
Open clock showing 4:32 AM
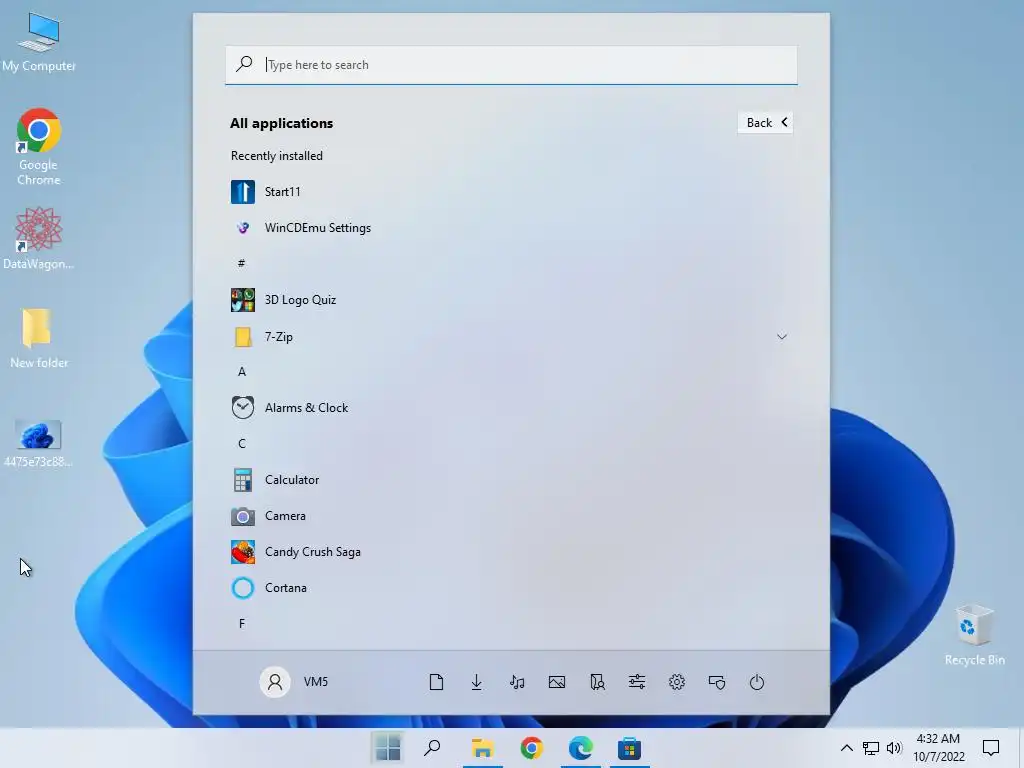point(938,748)
